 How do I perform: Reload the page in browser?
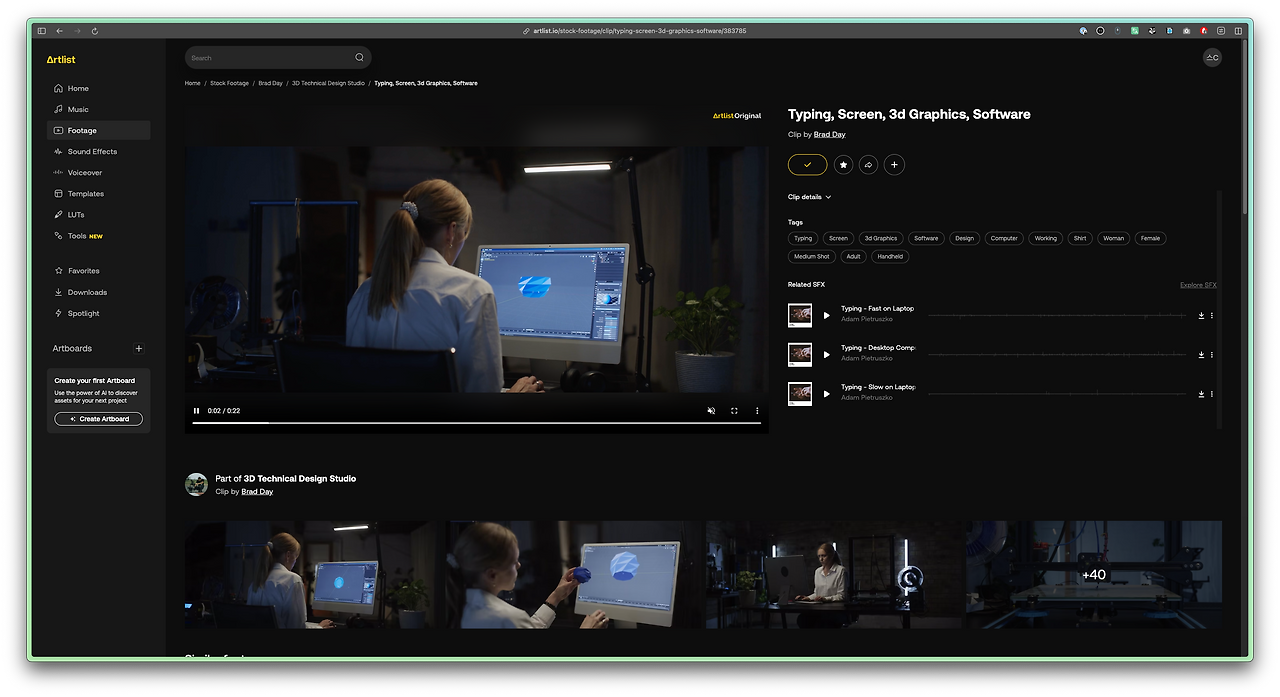coord(95,31)
